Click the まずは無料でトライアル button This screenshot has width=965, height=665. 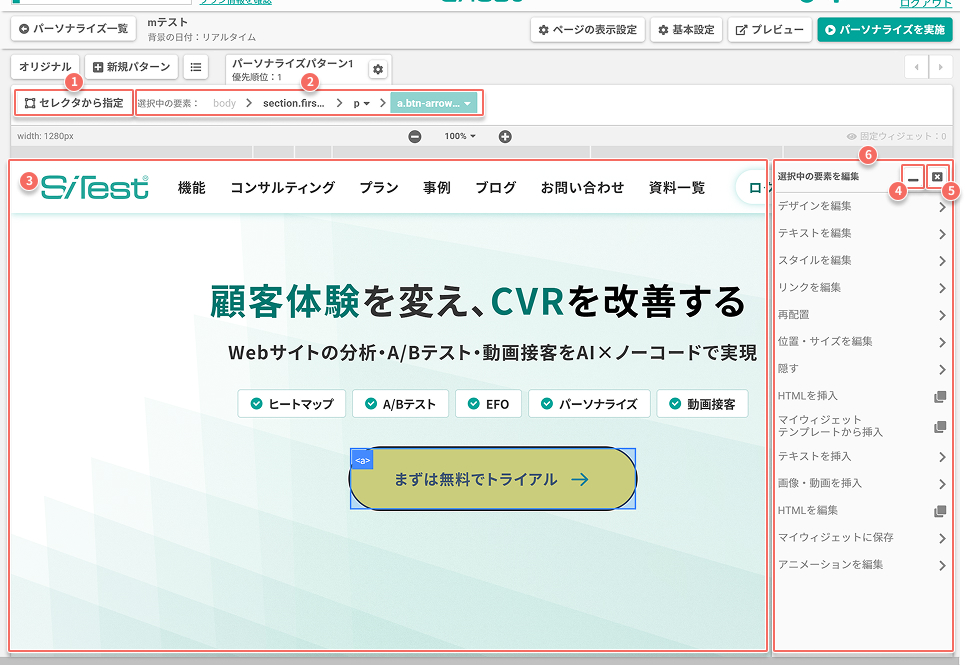click(x=492, y=479)
